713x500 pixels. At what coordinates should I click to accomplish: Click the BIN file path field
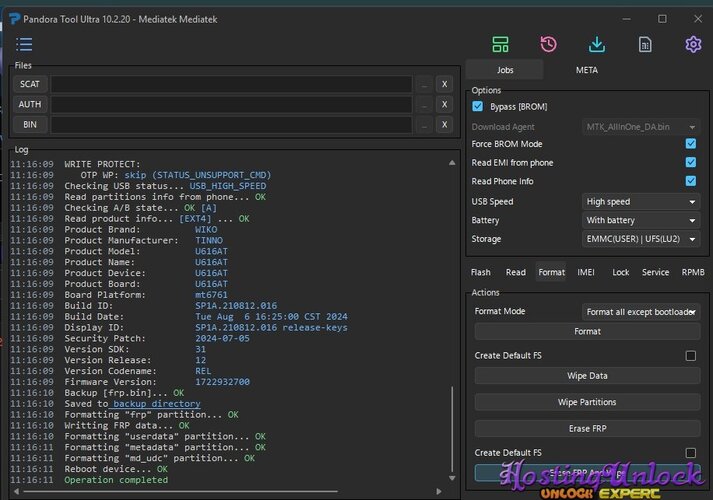(x=231, y=124)
